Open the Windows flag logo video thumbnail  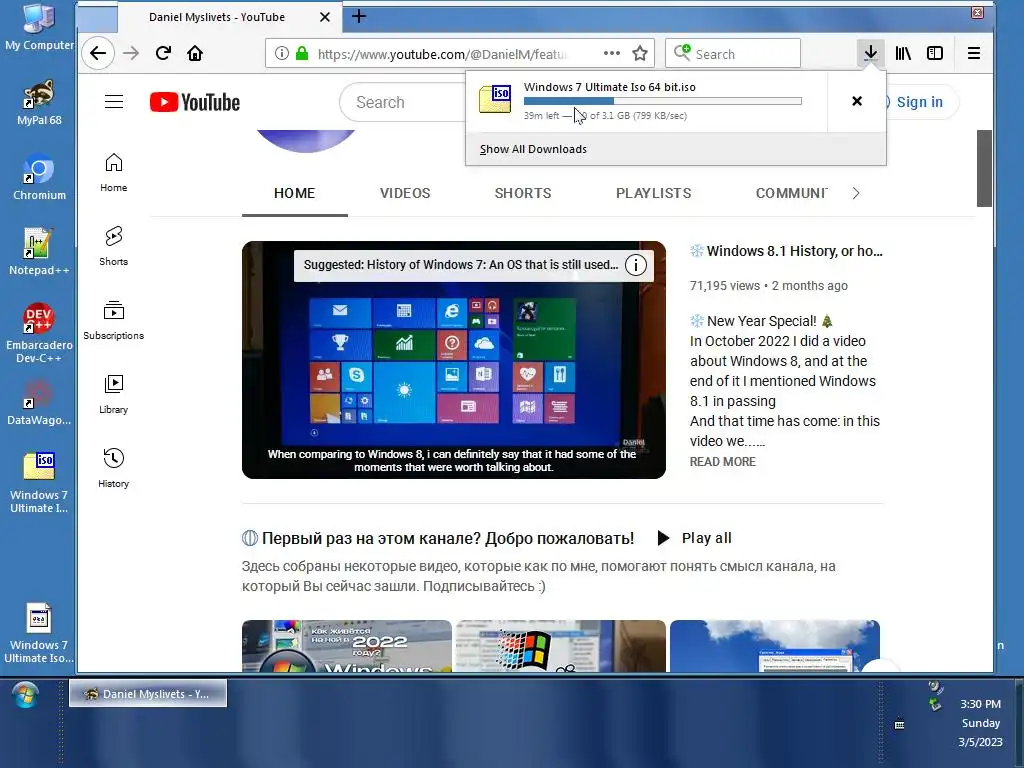pyautogui.click(x=560, y=646)
